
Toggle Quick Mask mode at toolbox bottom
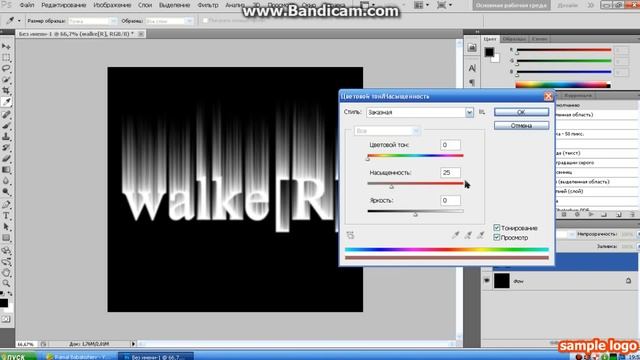click(6, 319)
